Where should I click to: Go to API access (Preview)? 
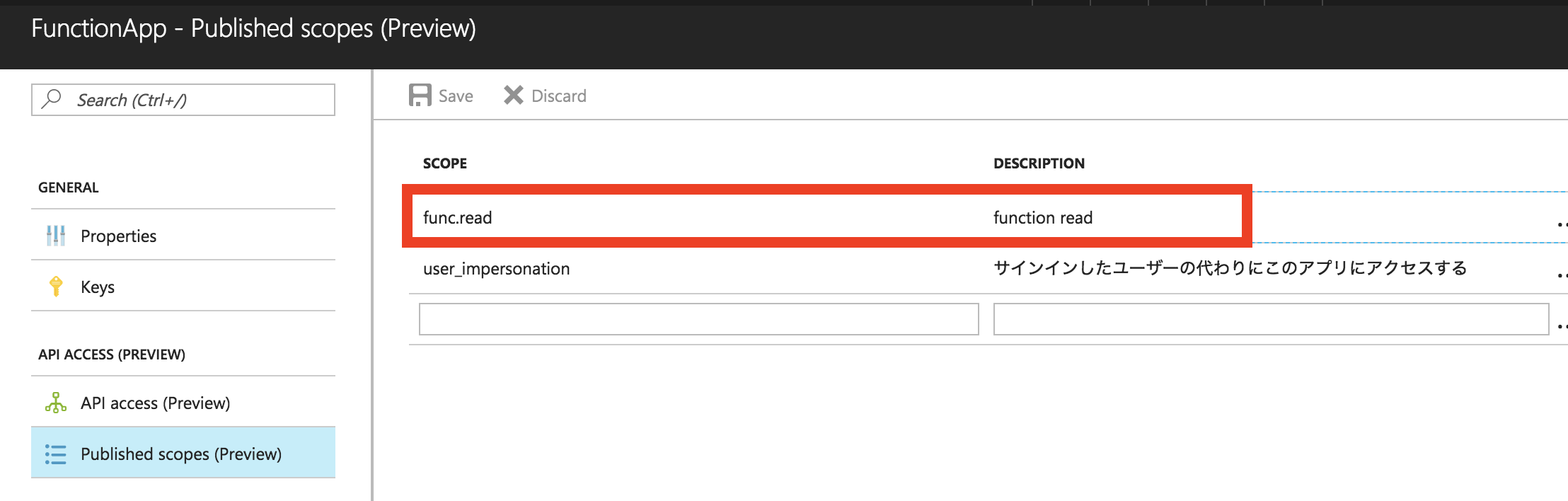183,402
